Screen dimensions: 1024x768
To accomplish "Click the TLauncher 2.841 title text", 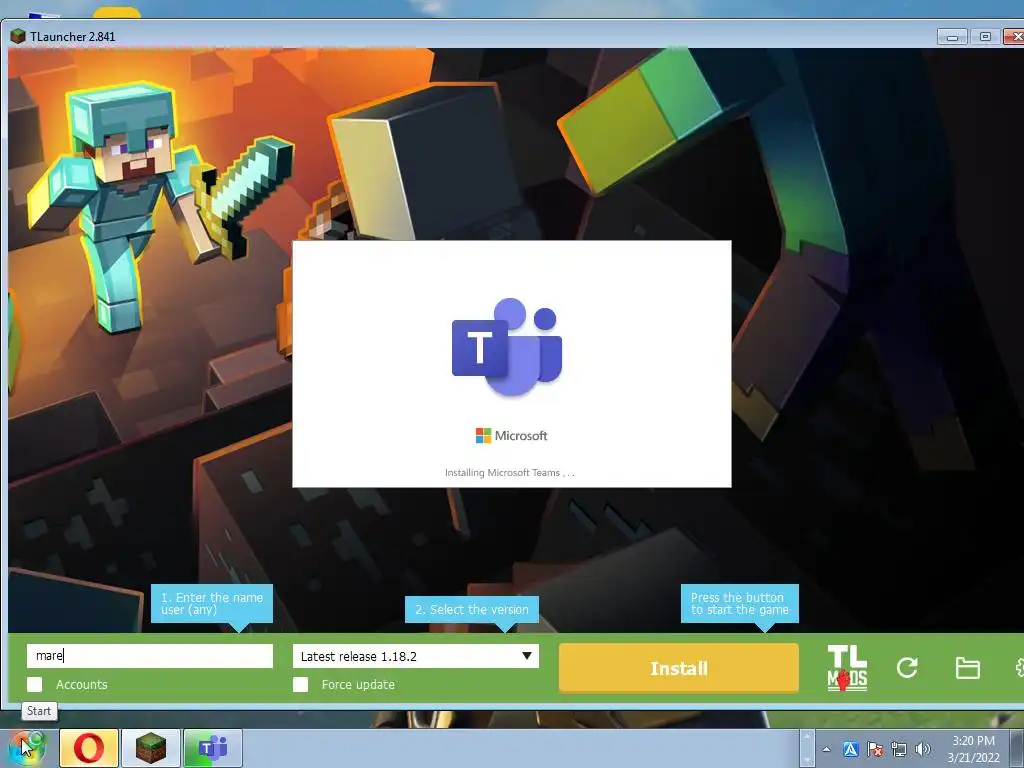I will [72, 37].
